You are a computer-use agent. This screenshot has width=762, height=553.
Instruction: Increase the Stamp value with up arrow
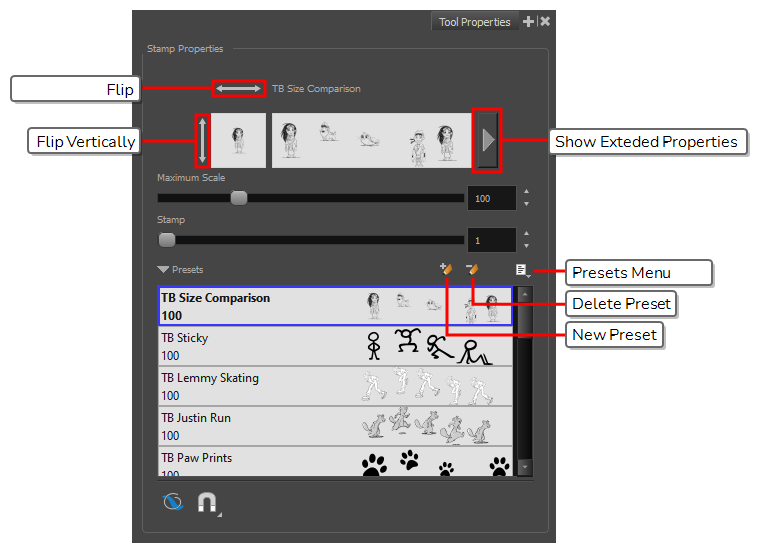527,233
